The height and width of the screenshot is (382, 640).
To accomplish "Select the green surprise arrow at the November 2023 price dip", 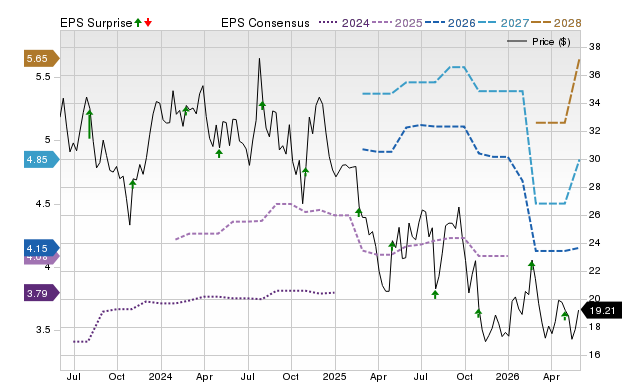I will (x=133, y=184).
